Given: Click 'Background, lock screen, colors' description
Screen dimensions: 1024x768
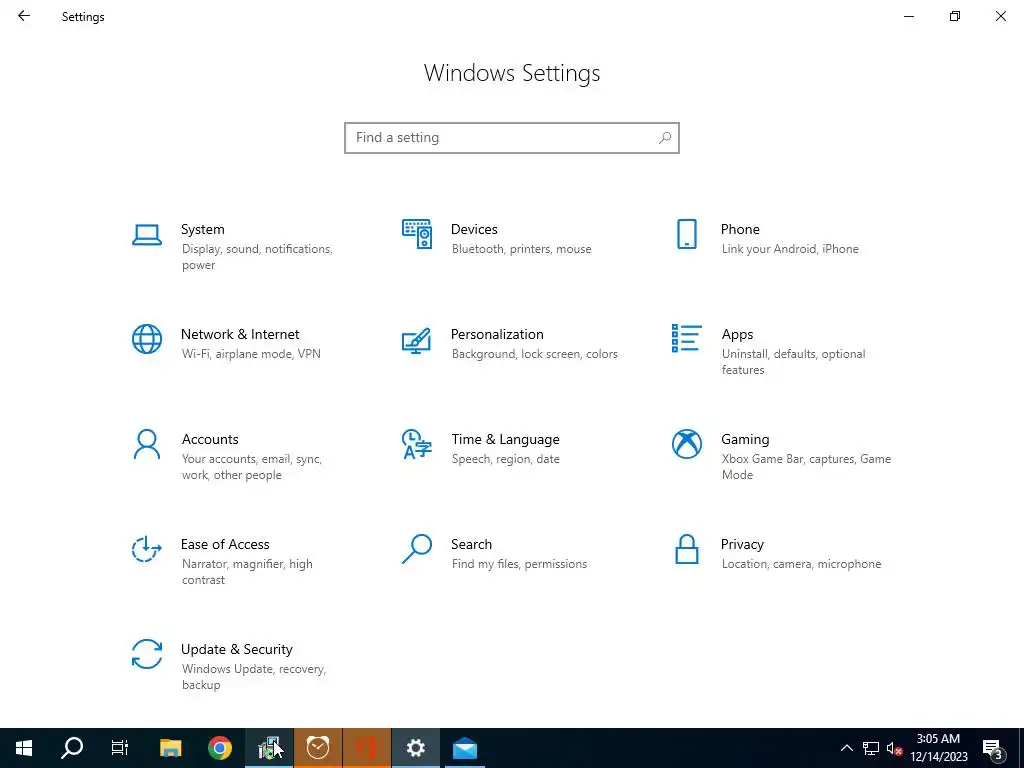Looking at the screenshot, I should pos(534,354).
